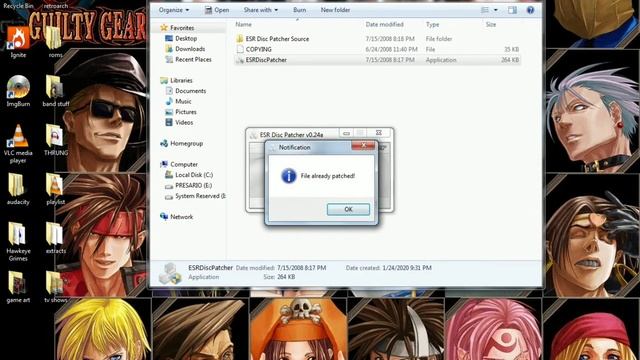Open the Share with dropdown
The width and height of the screenshot is (640, 360).
(x=260, y=10)
